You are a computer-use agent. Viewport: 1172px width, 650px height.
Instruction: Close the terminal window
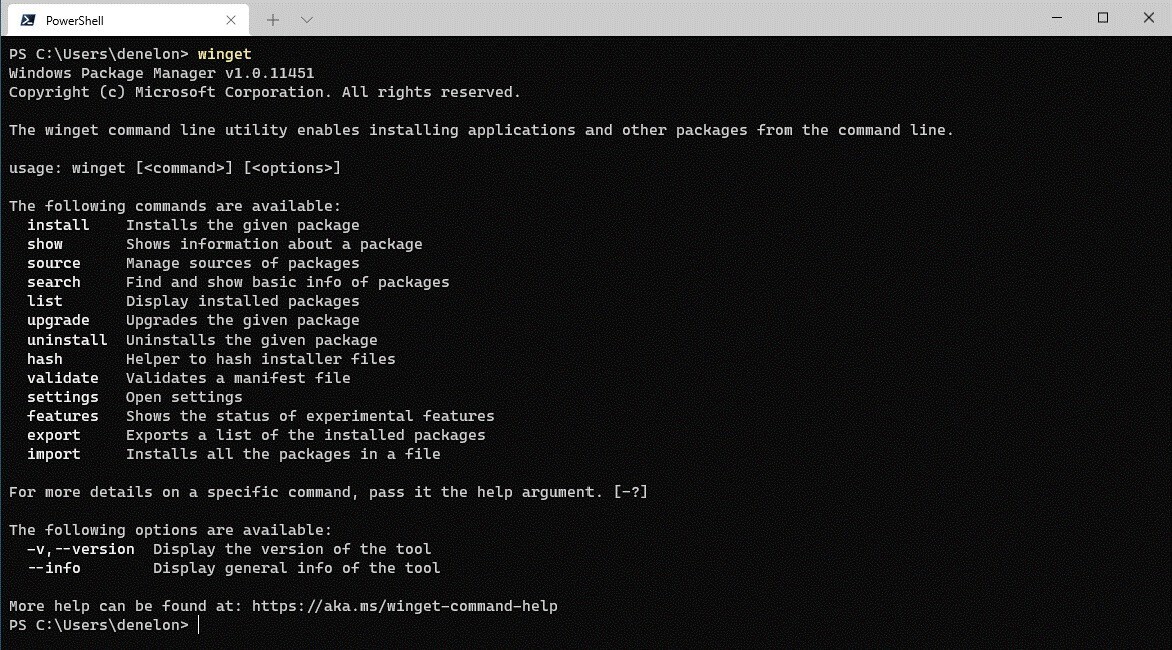pos(1149,18)
